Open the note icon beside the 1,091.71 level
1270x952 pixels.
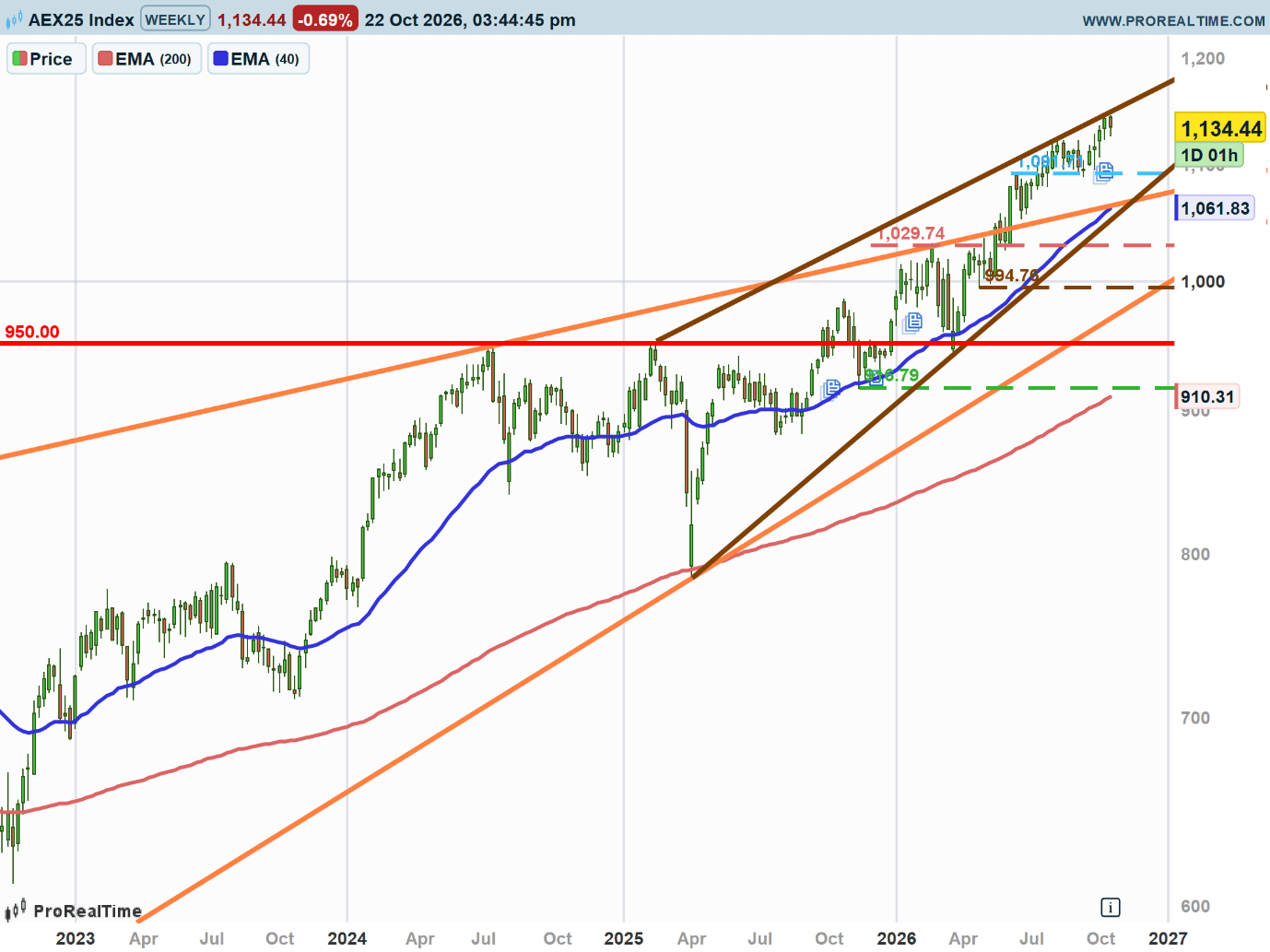(1103, 171)
